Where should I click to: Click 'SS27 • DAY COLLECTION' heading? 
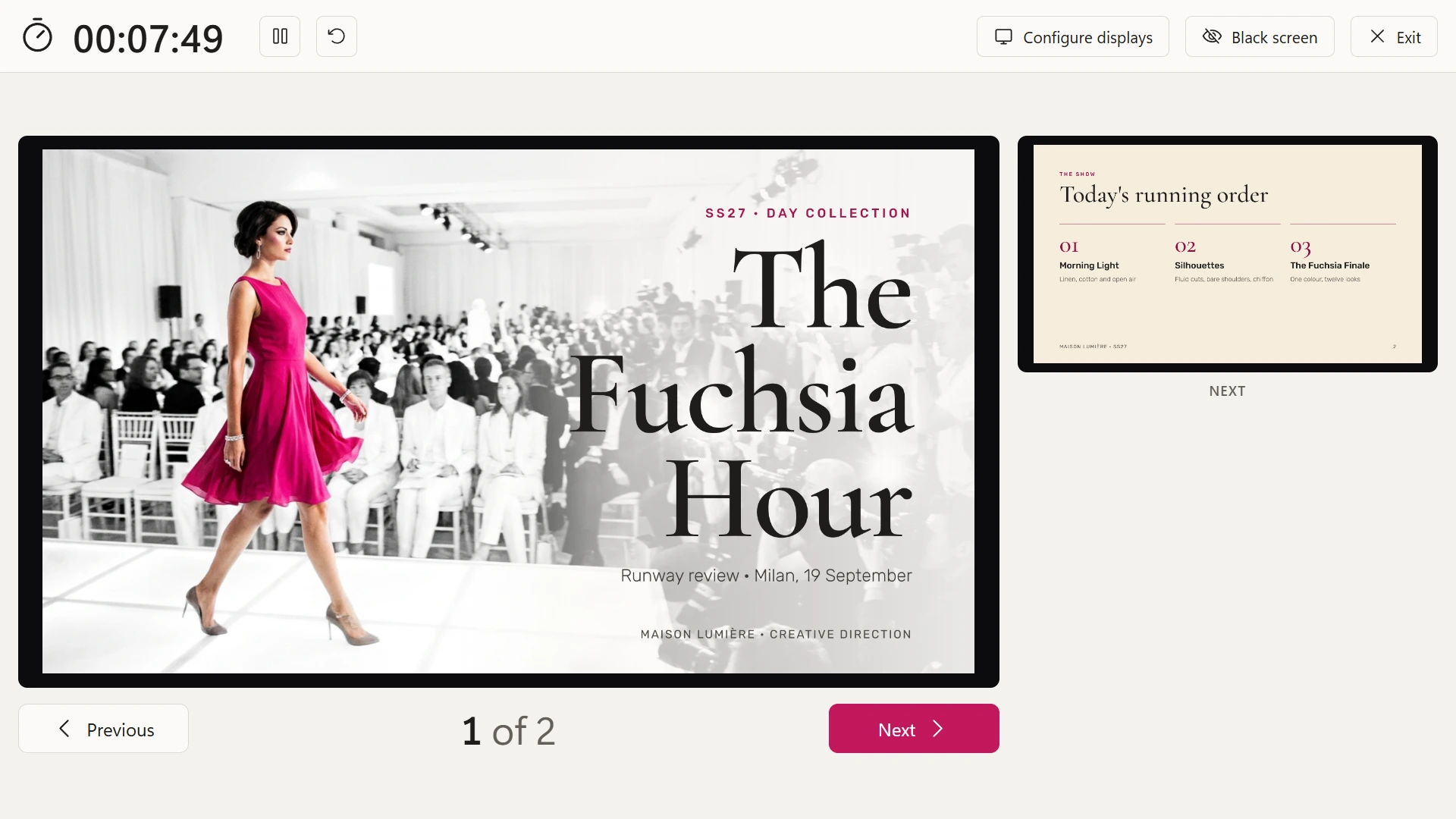(x=808, y=213)
